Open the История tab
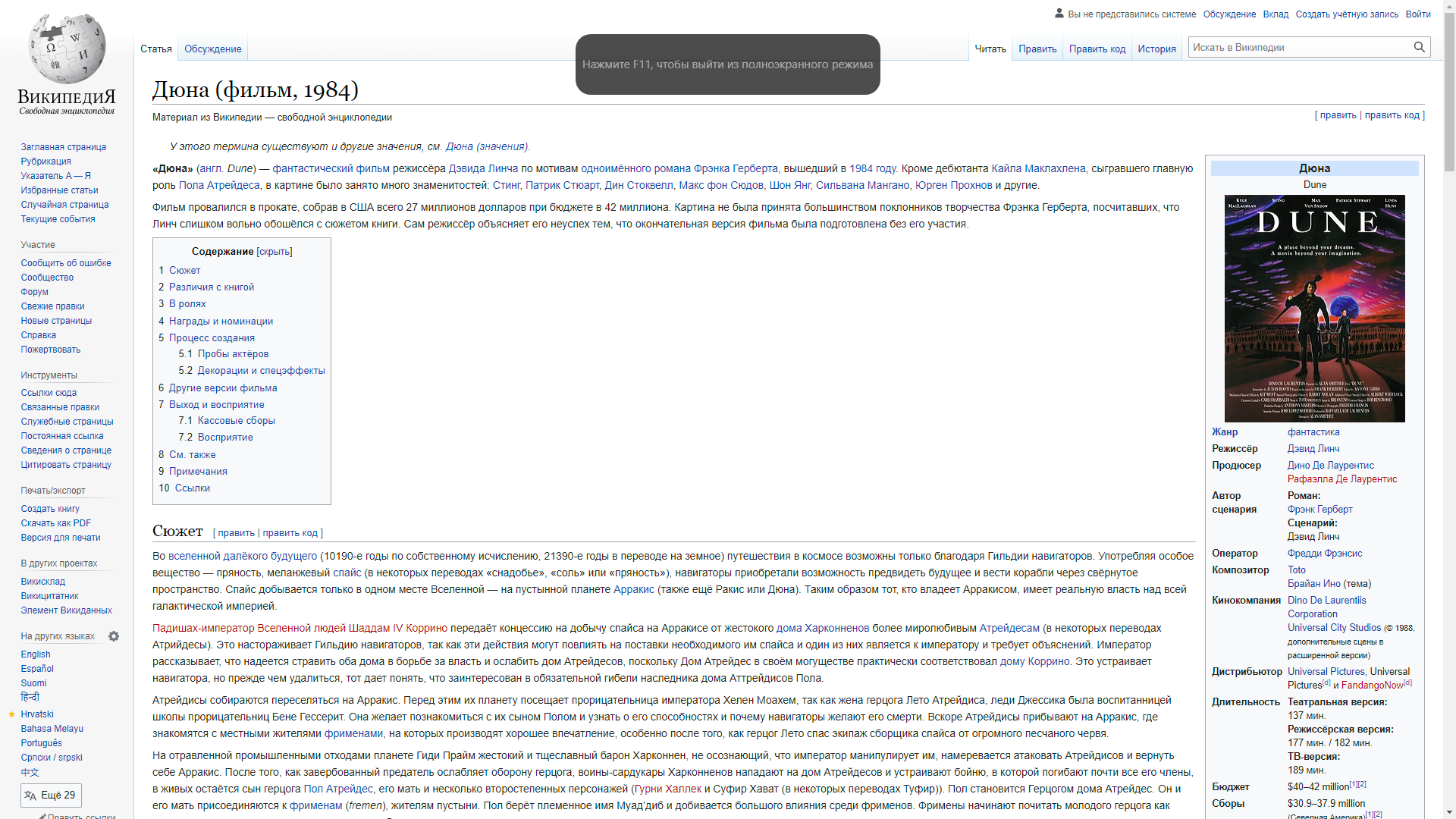The width and height of the screenshot is (1456, 819). point(1156,49)
